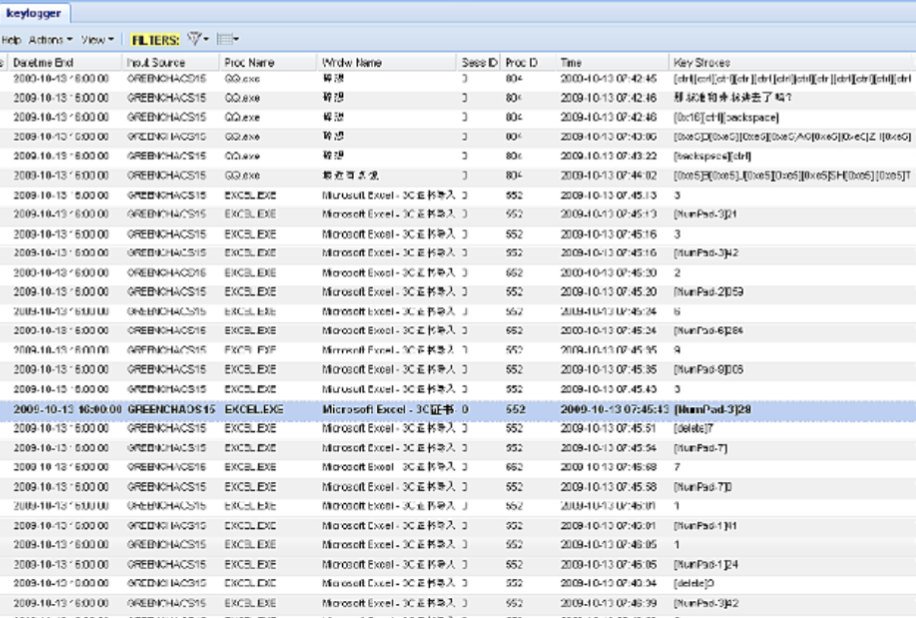Click the Sess ID column header
Image resolution: width=916 pixels, height=618 pixels.
pyautogui.click(x=477, y=60)
